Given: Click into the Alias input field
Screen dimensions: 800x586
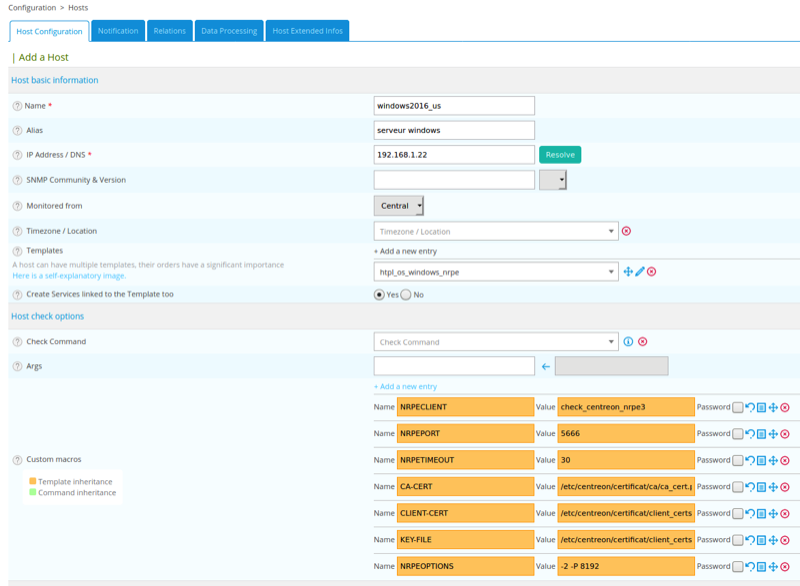Looking at the screenshot, I should [454, 130].
